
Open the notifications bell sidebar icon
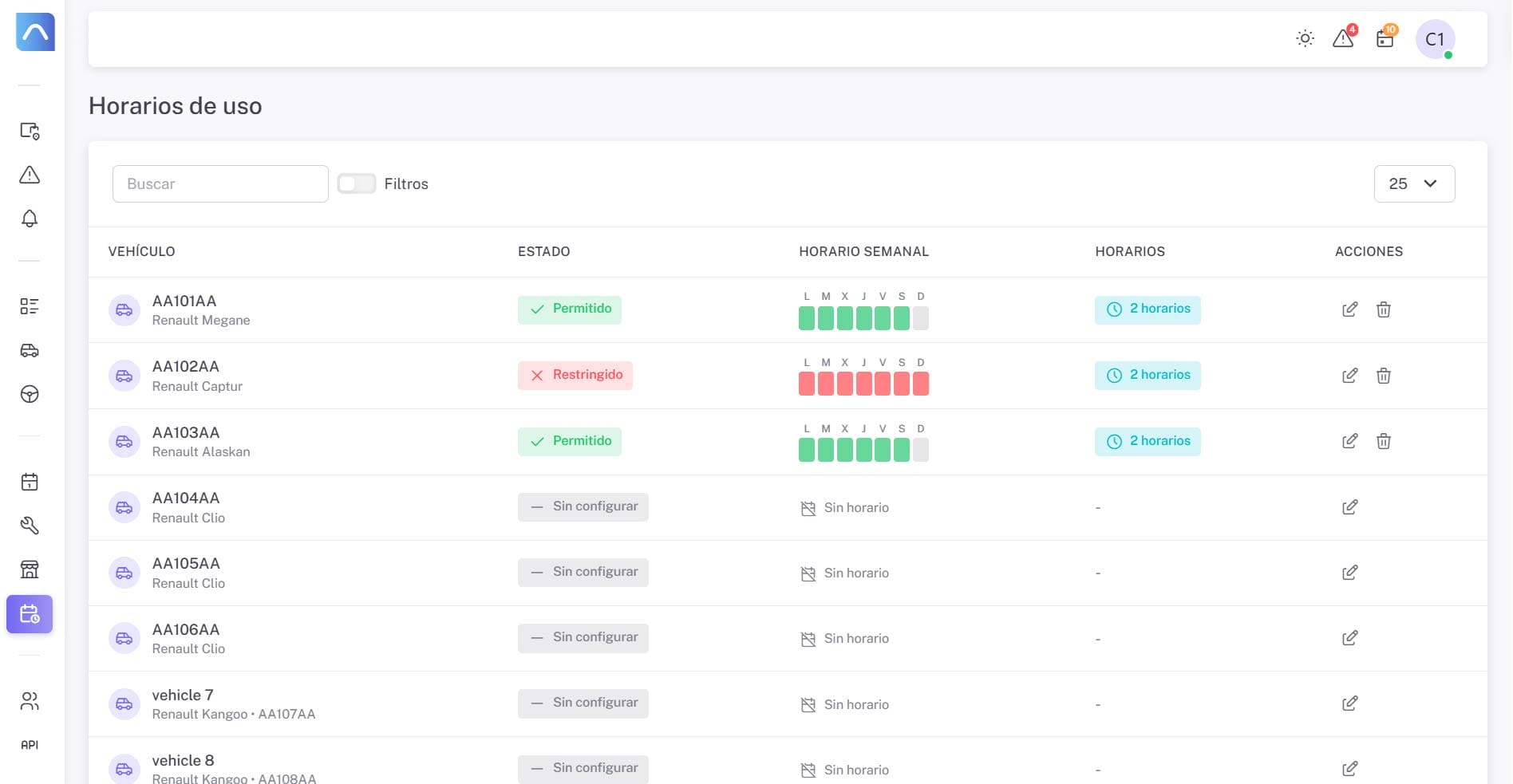(x=30, y=219)
